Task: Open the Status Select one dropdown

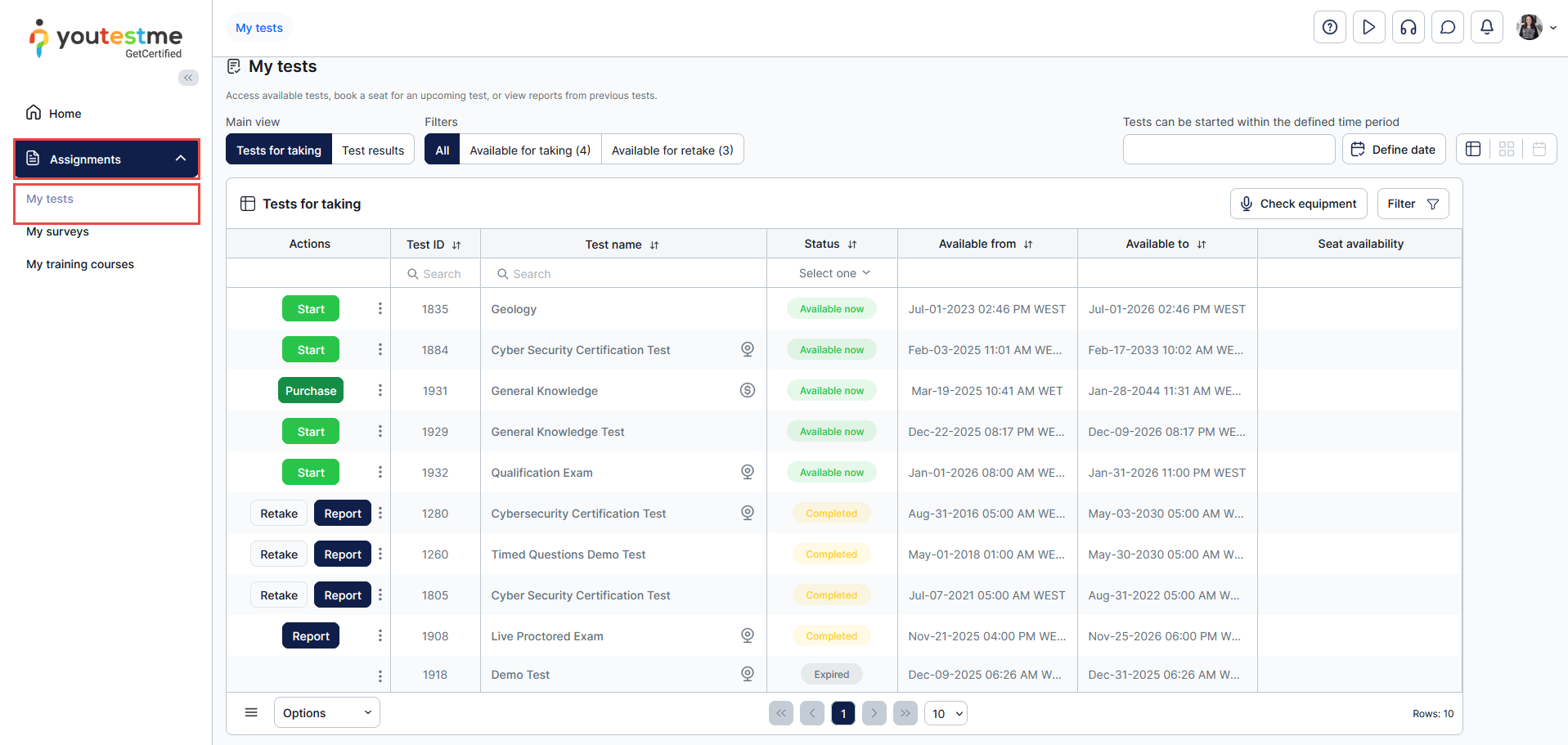Action: click(x=833, y=273)
